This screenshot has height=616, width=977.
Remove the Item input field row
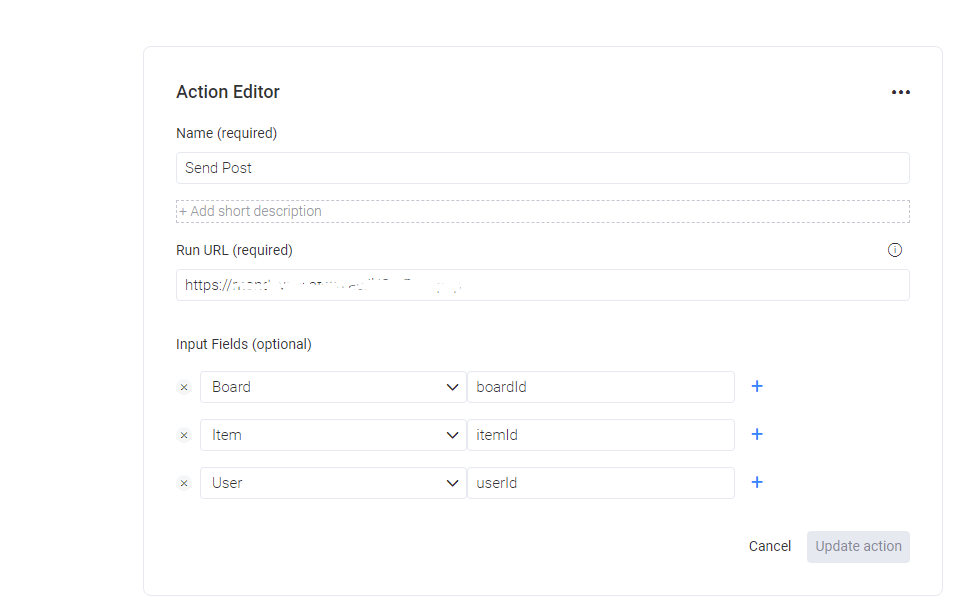click(184, 435)
